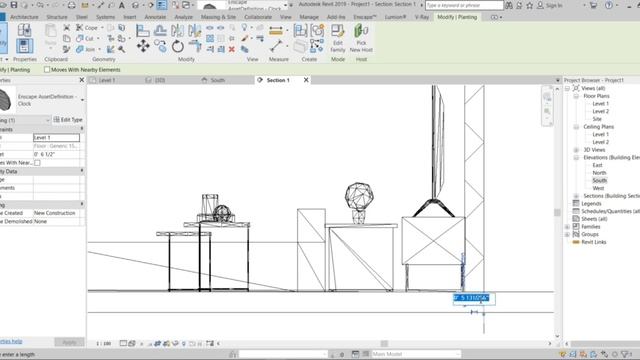This screenshot has width=640, height=360.
Task: Select the Offset tool in Modify panel
Action: (160, 30)
